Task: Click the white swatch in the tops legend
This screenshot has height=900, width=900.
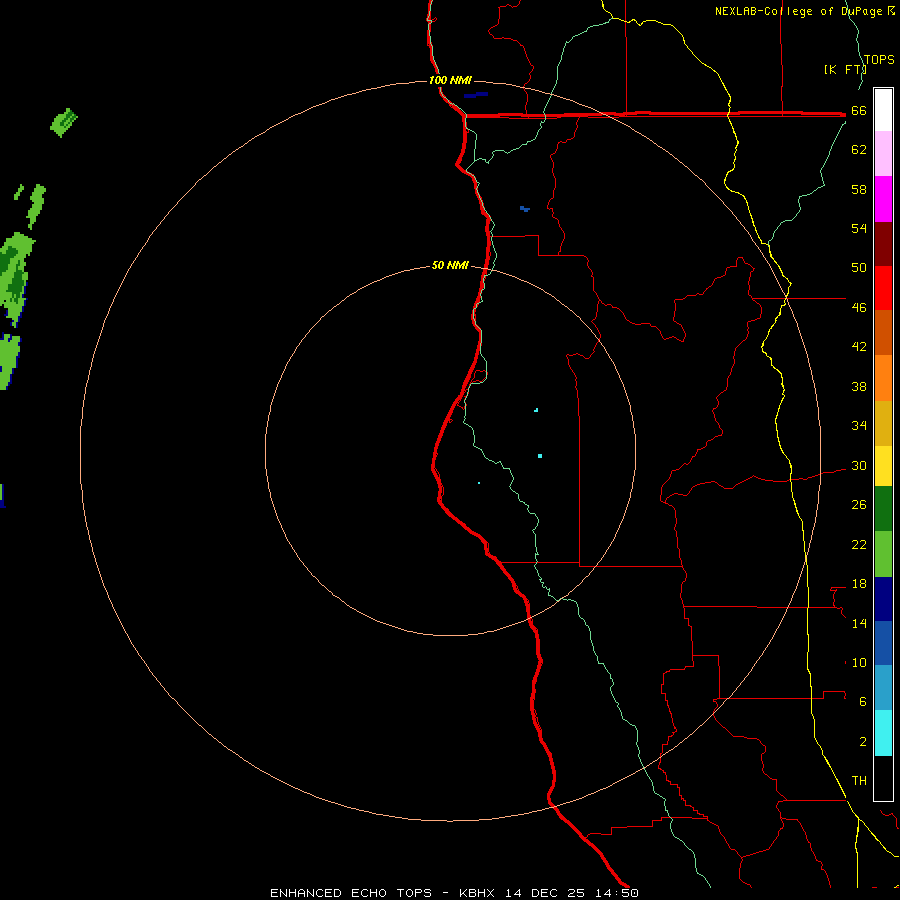Action: pos(883,110)
